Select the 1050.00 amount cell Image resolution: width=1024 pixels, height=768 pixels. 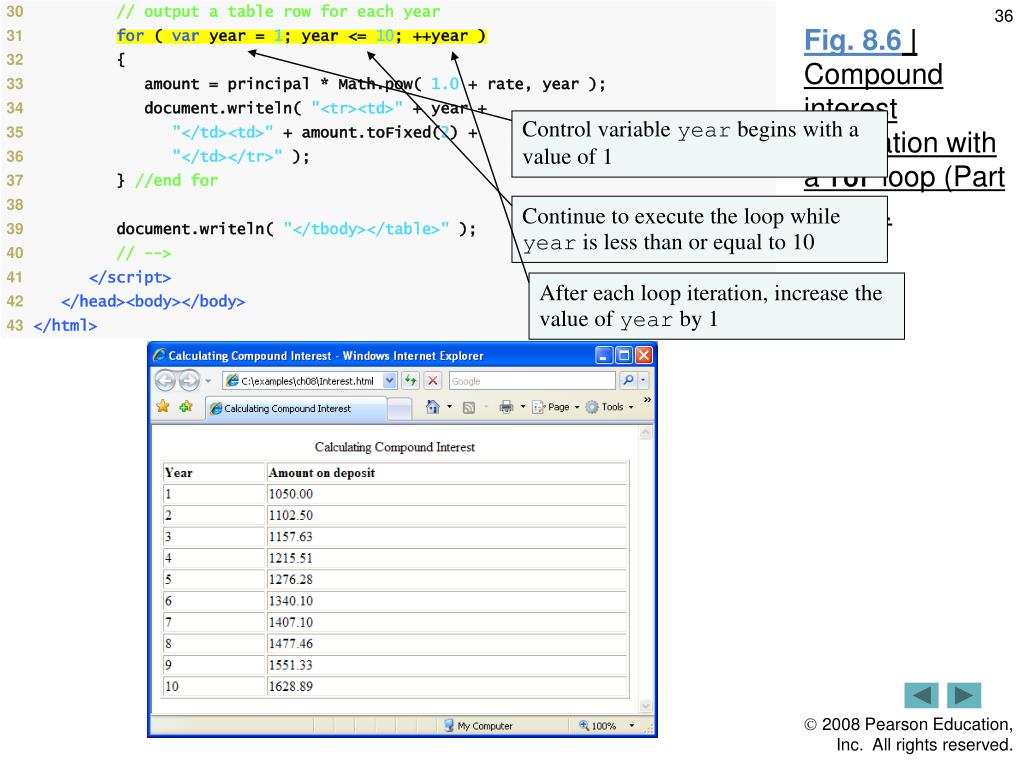pyautogui.click(x=447, y=494)
